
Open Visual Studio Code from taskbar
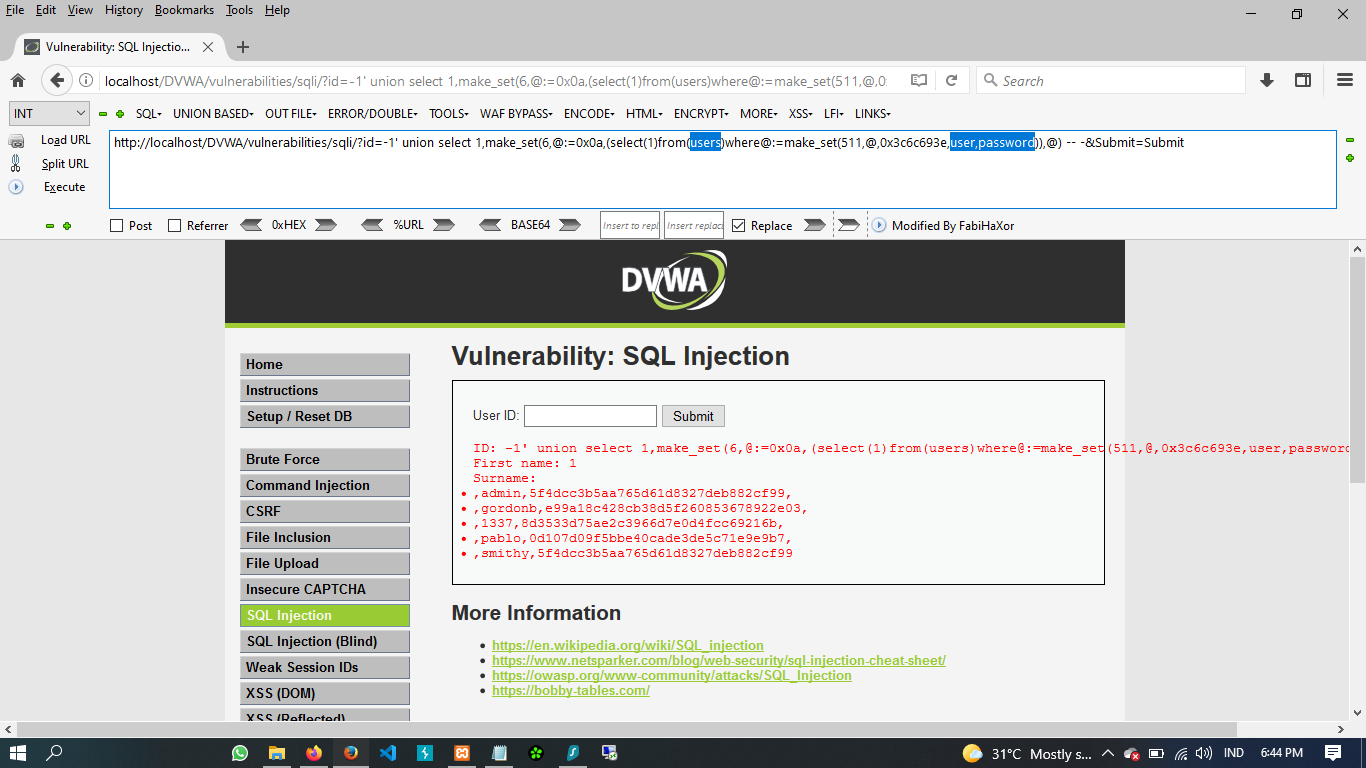tap(388, 753)
